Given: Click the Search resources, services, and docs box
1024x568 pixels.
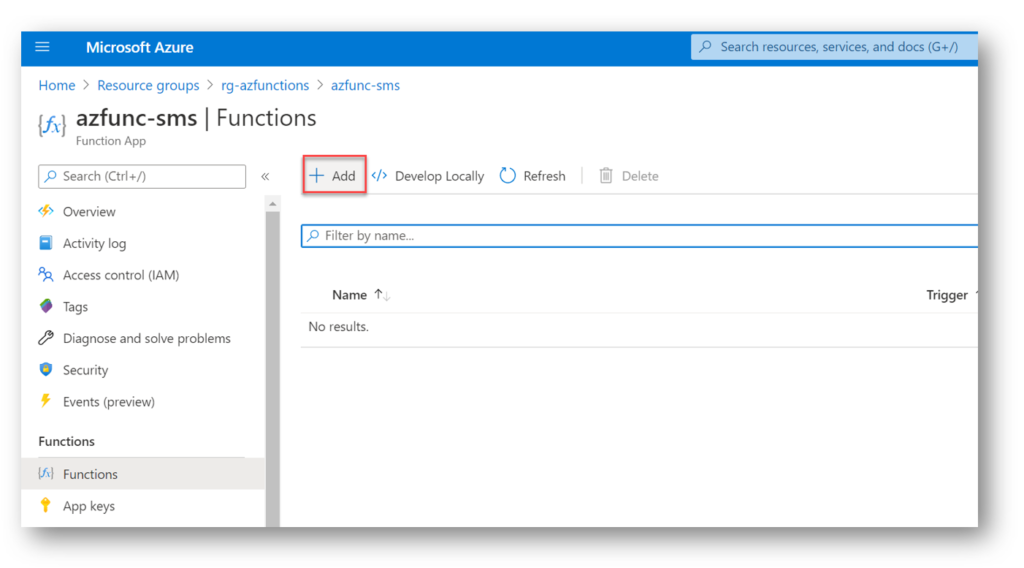Looking at the screenshot, I should click(834, 47).
